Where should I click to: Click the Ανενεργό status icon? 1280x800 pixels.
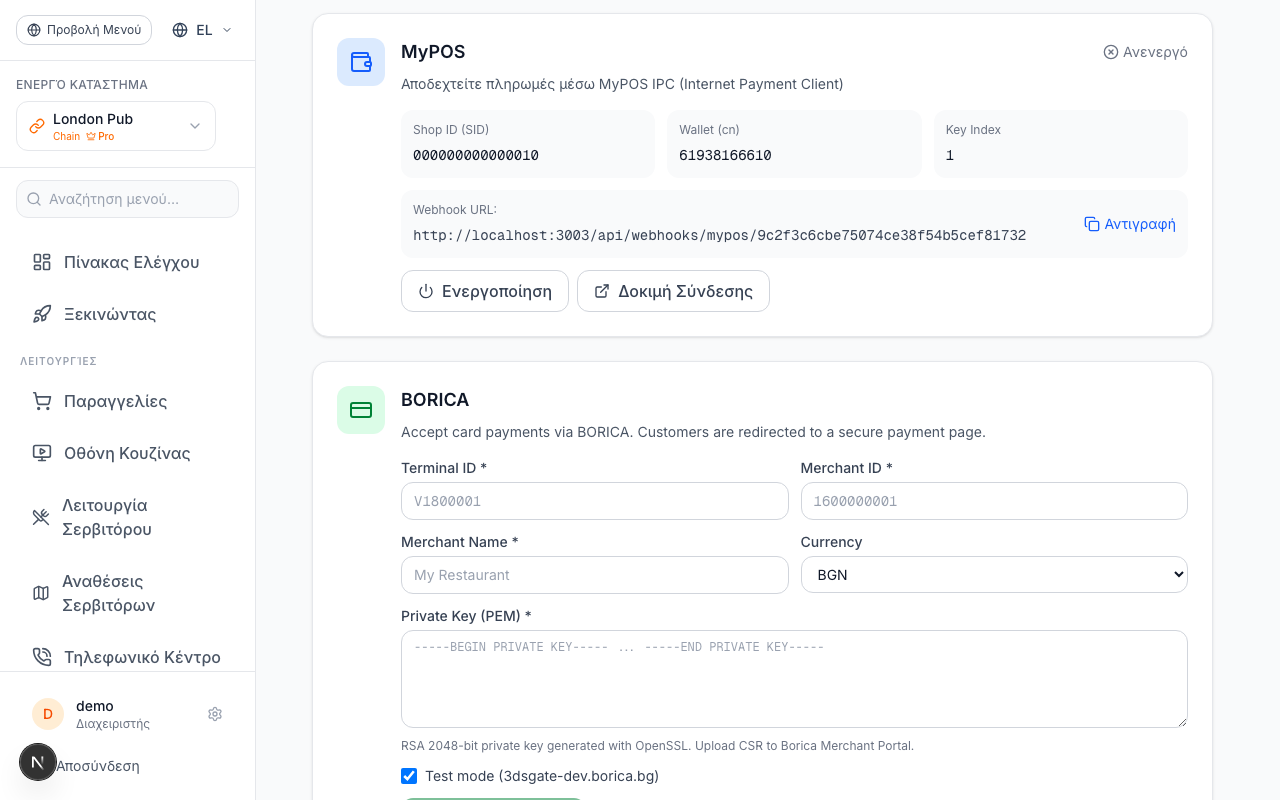tap(1110, 52)
